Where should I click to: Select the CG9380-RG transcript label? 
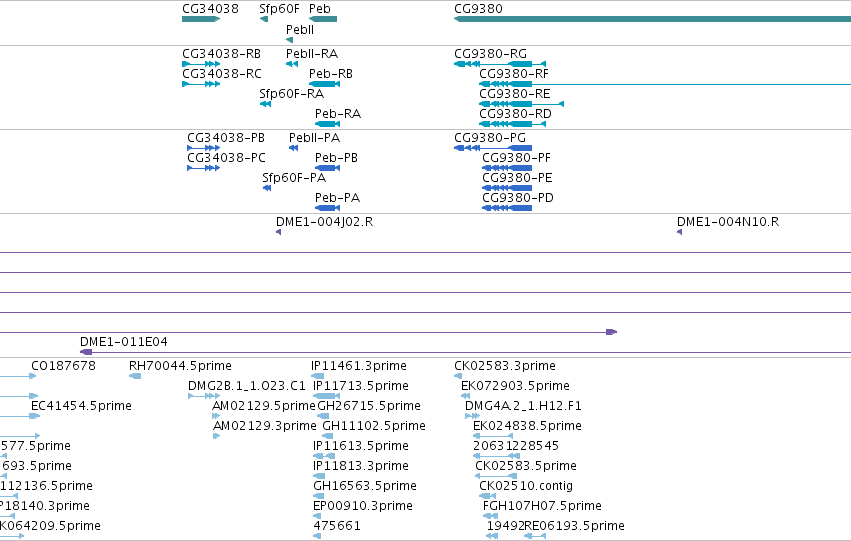click(491, 54)
